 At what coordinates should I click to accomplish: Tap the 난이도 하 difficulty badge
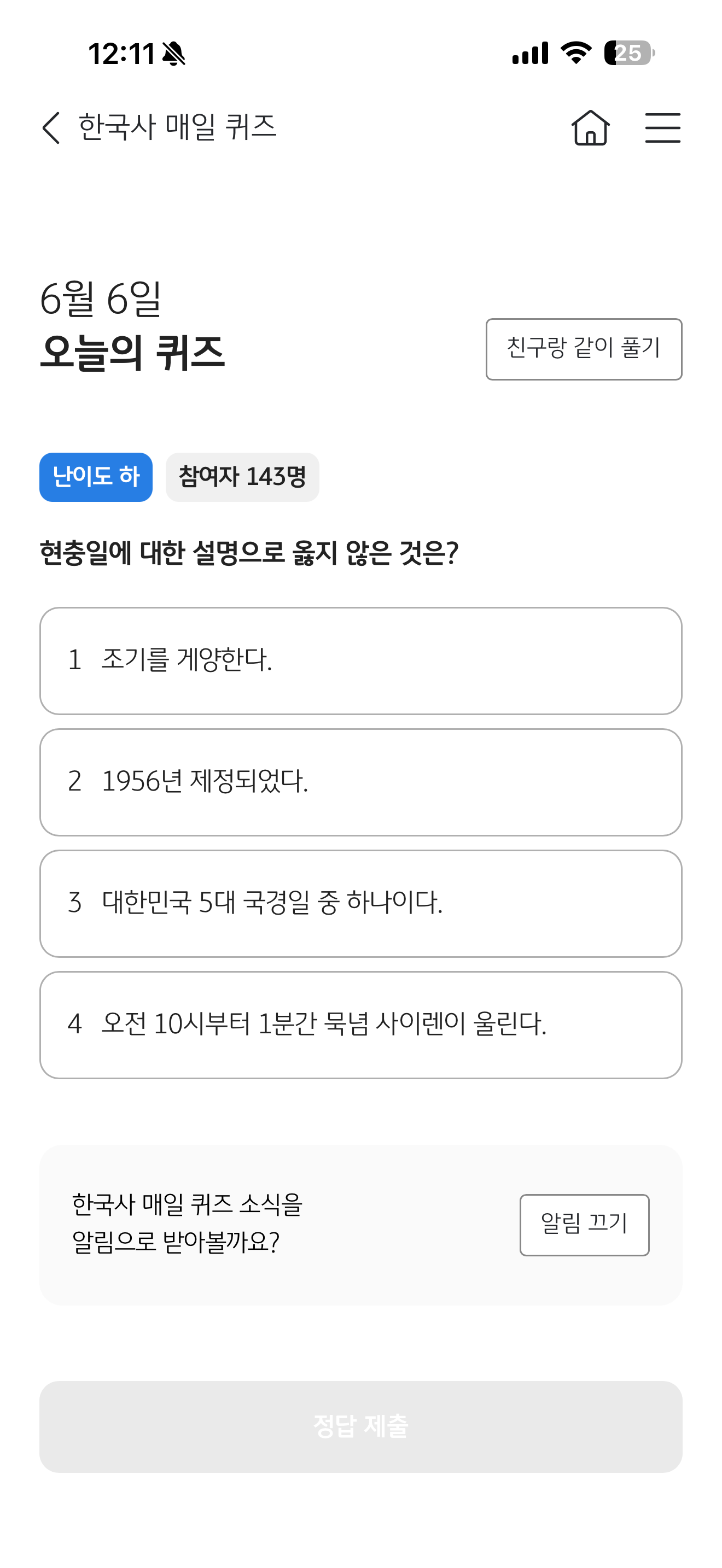pyautogui.click(x=96, y=477)
